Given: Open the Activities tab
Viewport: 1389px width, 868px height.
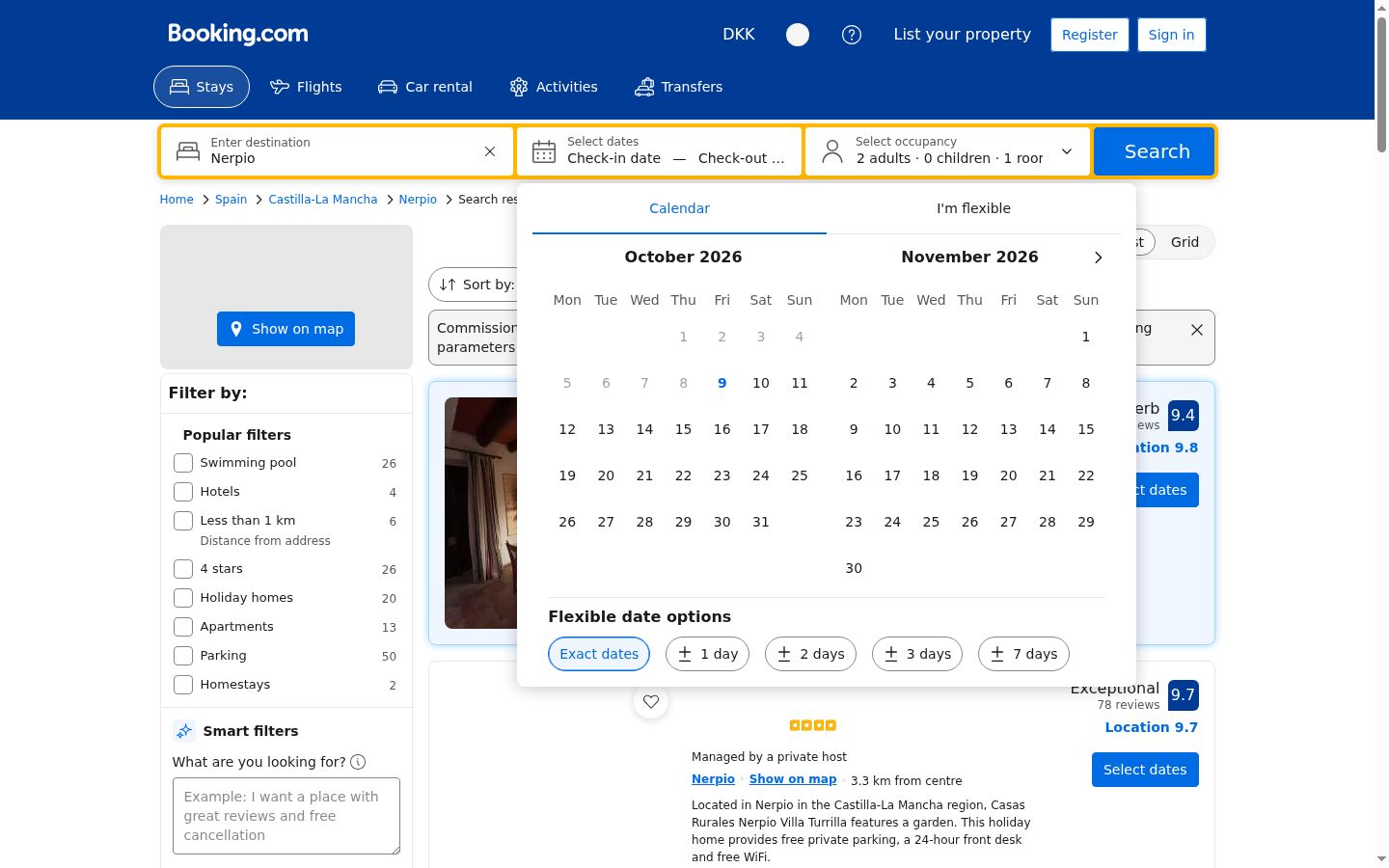Looking at the screenshot, I should click(x=554, y=87).
